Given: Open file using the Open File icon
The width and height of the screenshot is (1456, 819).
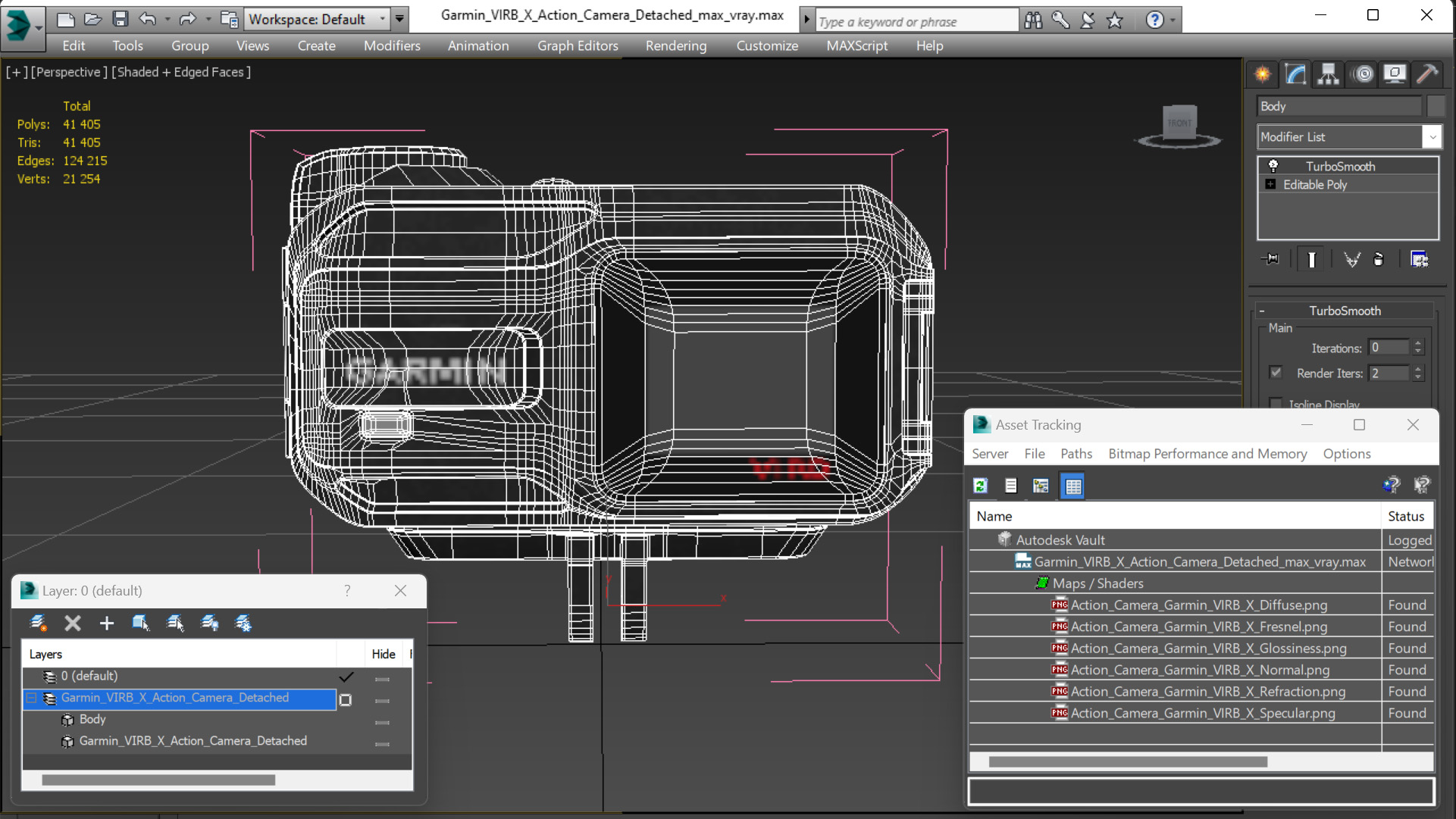Looking at the screenshot, I should coord(92,19).
